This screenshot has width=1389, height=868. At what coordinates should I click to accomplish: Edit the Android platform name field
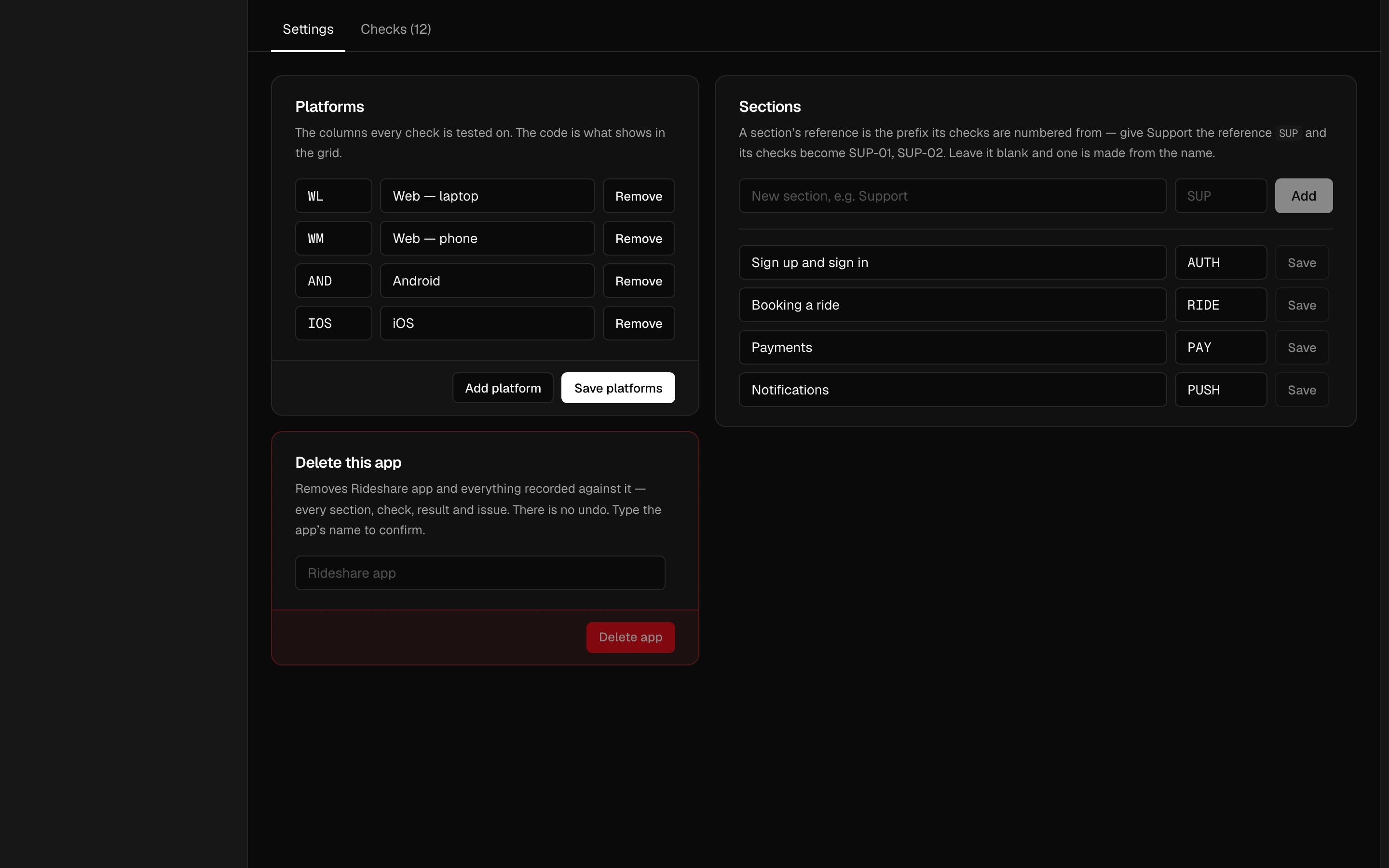click(487, 281)
